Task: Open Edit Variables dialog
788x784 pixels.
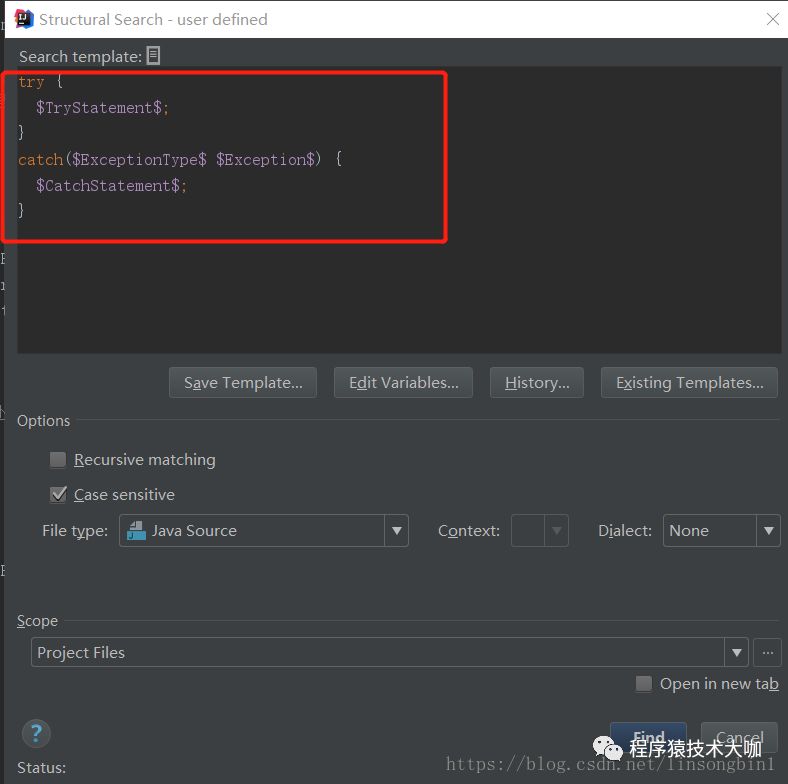Action: point(404,382)
